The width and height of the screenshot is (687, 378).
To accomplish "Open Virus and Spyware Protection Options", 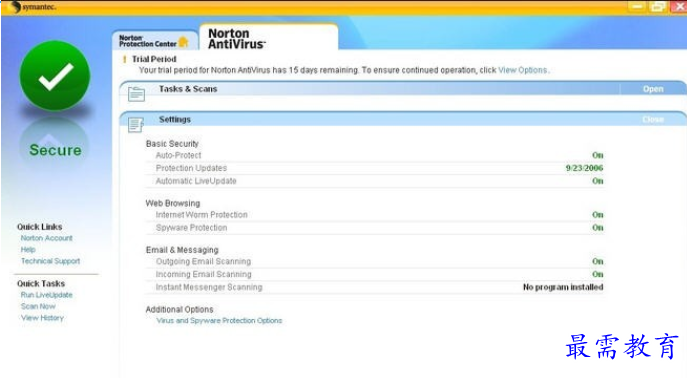I will (219, 321).
